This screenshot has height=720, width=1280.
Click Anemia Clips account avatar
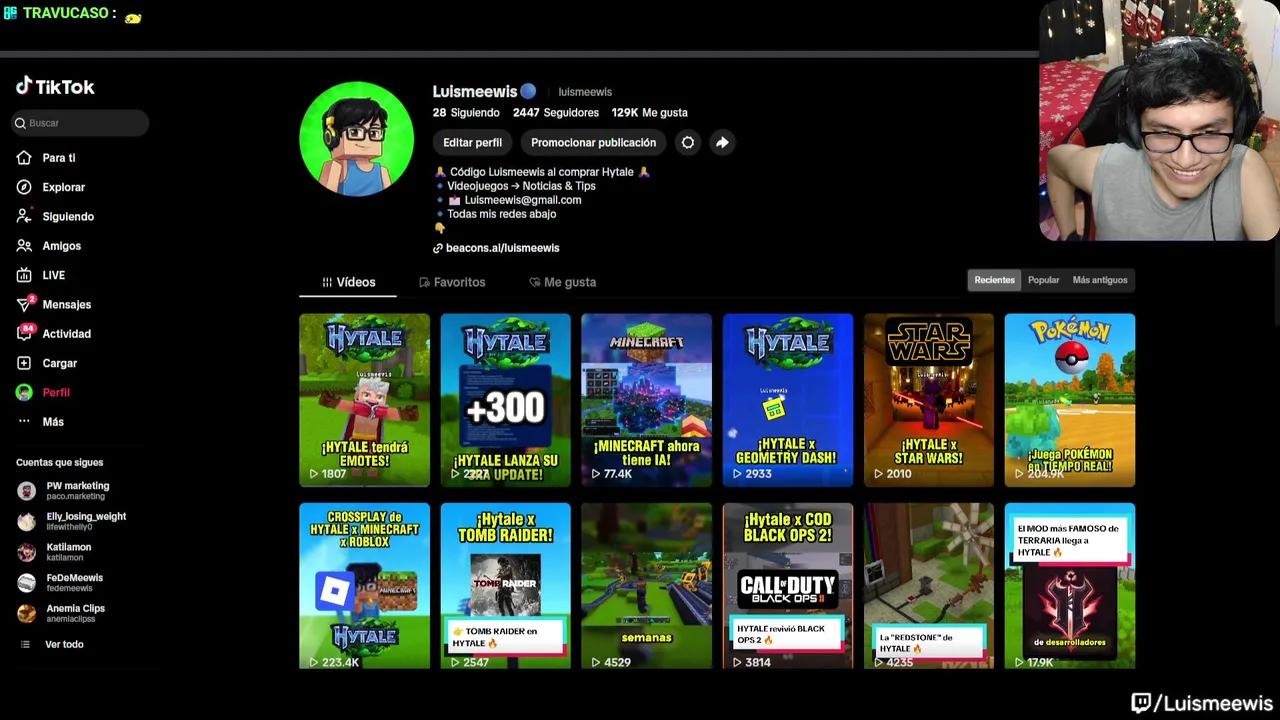pos(26,613)
